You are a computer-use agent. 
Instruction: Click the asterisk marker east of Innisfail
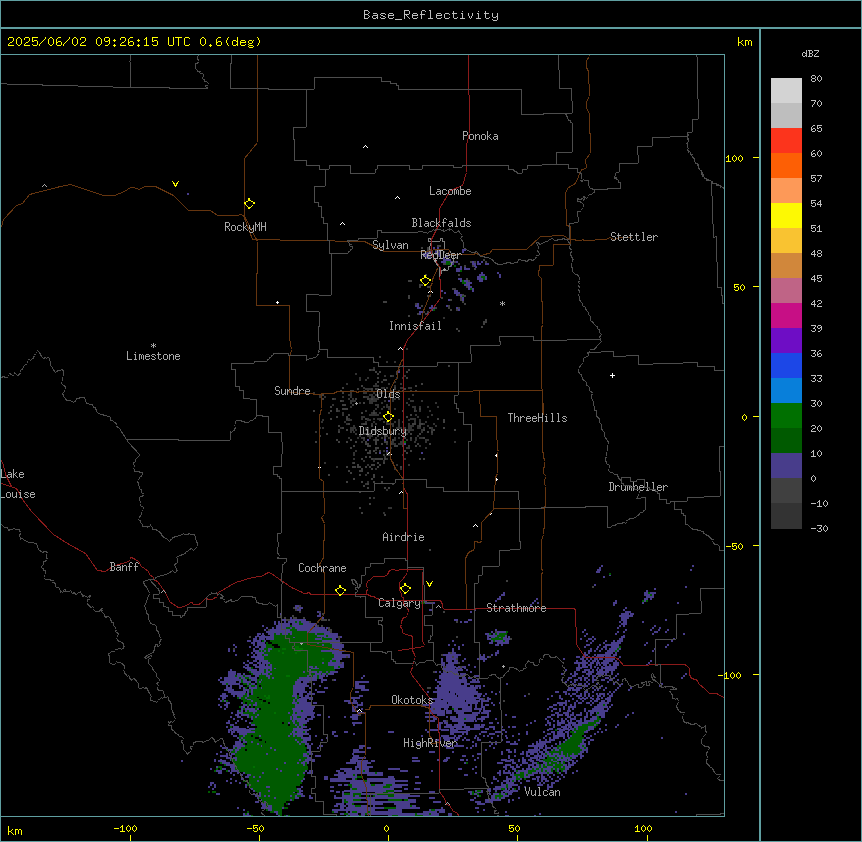tap(502, 303)
